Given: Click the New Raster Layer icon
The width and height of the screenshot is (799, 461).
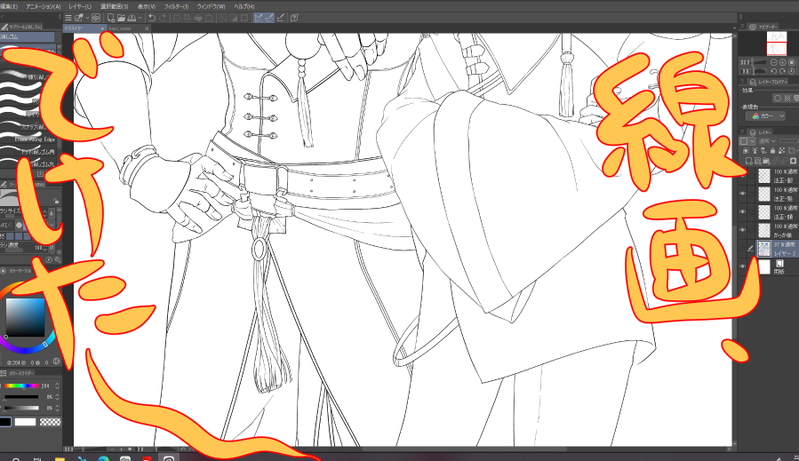Looking at the screenshot, I should coord(749,160).
